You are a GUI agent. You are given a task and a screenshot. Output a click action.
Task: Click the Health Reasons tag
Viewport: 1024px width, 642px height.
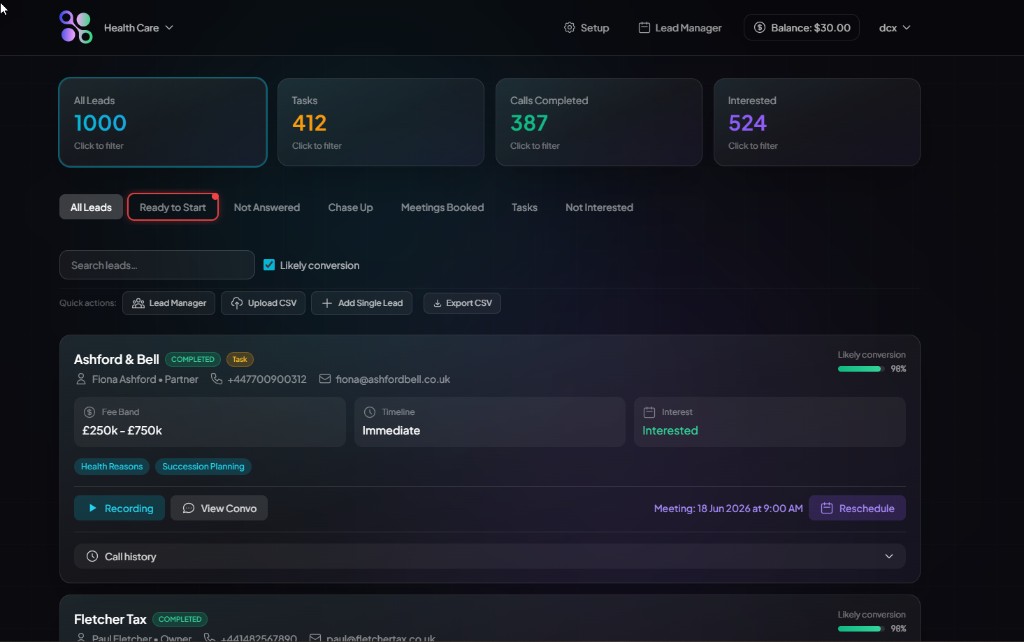[x=112, y=466]
